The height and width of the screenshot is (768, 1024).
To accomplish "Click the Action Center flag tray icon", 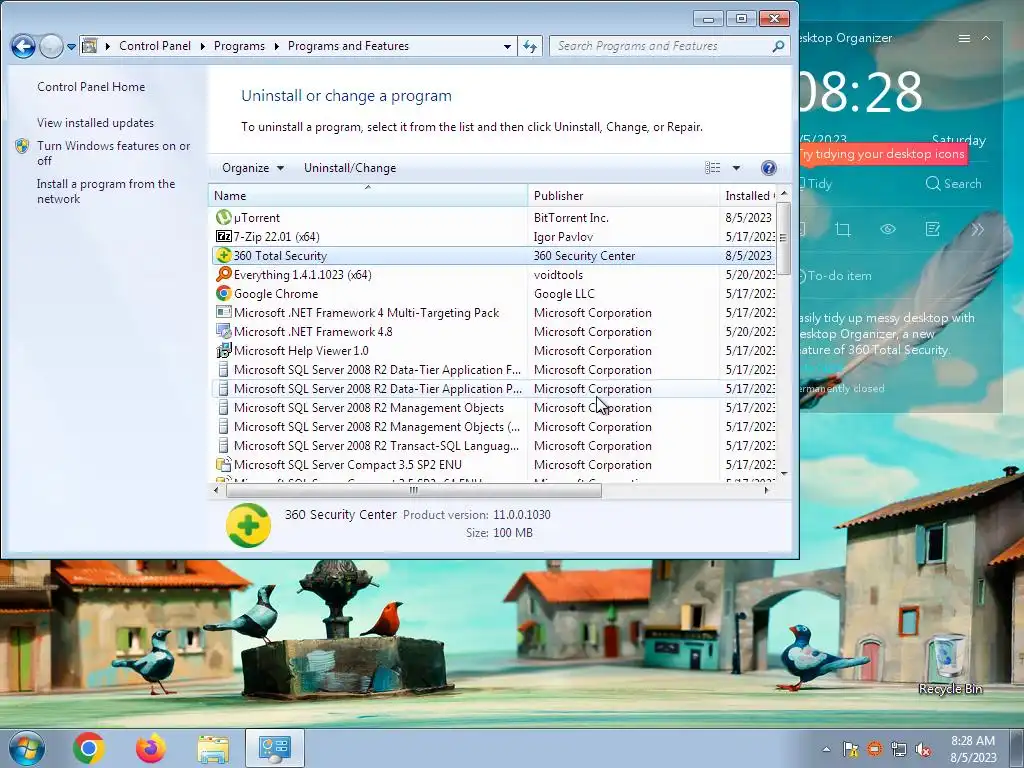I will click(850, 749).
